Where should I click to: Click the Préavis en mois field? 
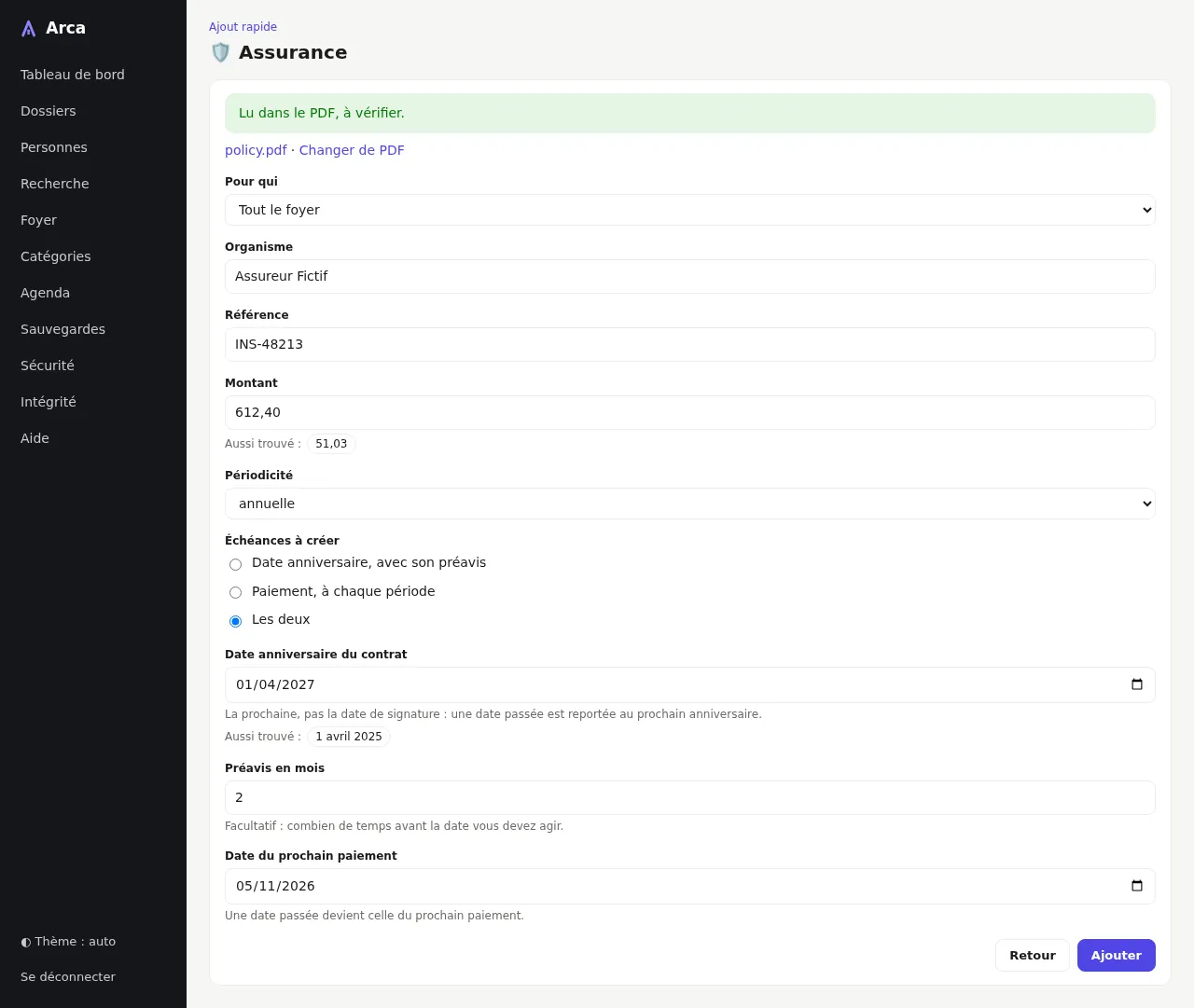(x=690, y=797)
